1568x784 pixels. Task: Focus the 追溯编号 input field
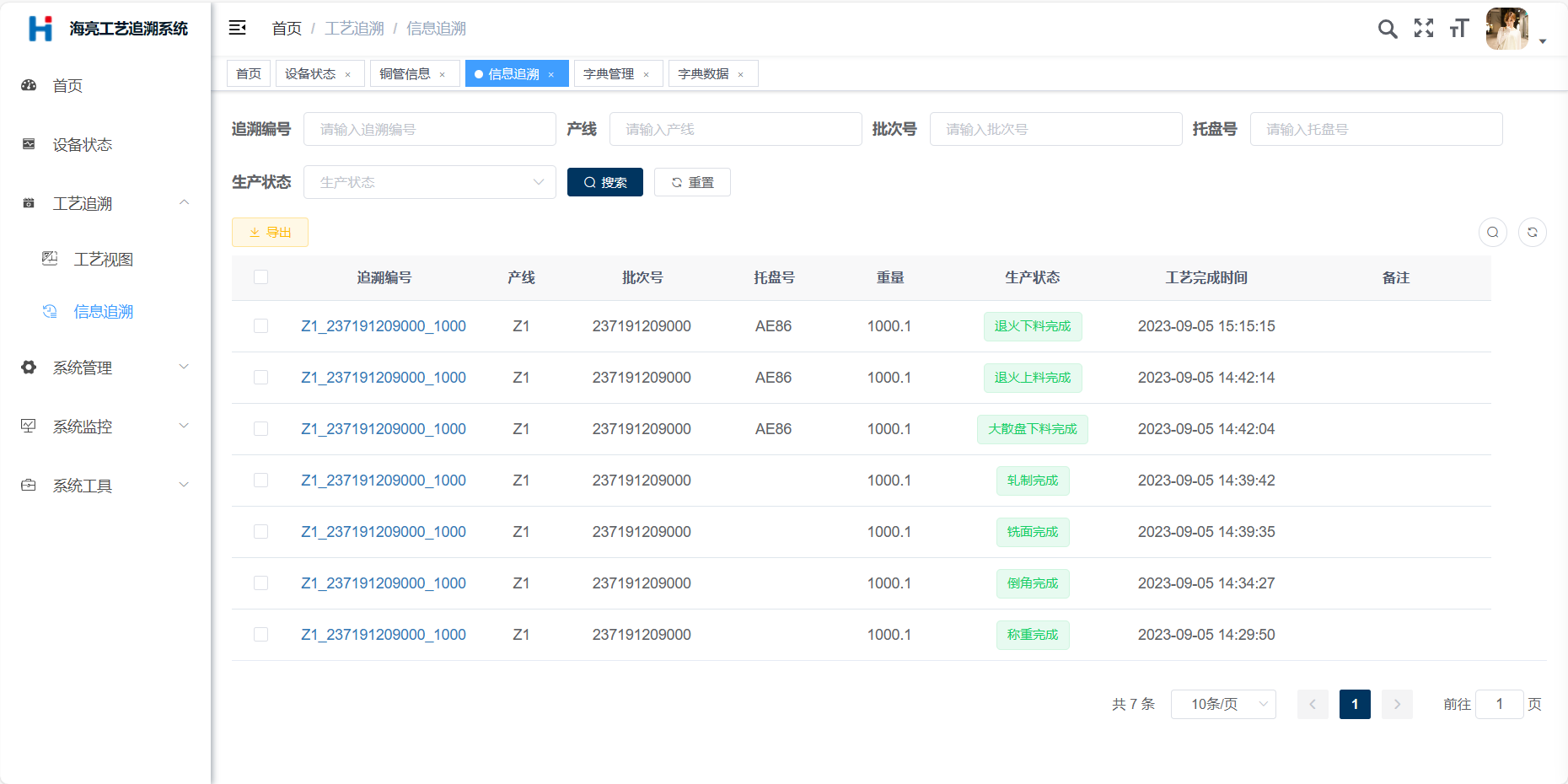point(430,129)
